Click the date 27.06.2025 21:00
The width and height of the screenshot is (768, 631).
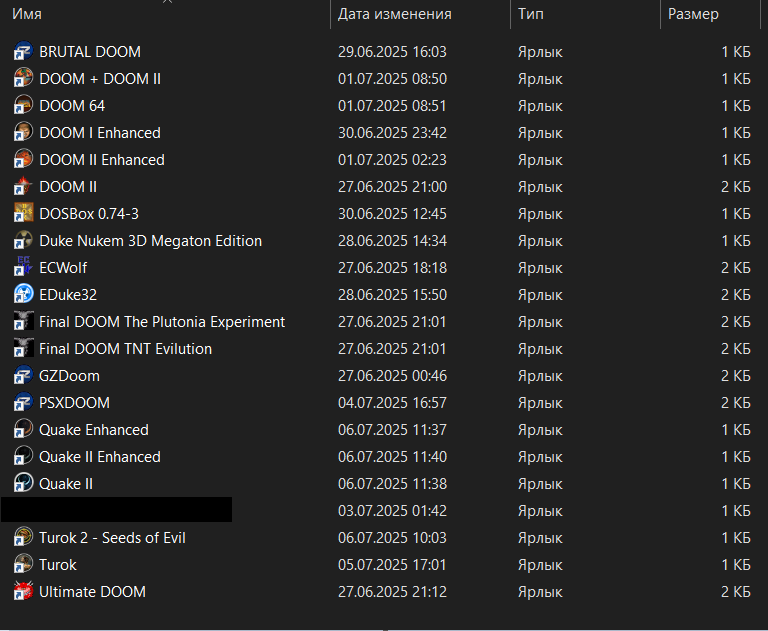(392, 187)
